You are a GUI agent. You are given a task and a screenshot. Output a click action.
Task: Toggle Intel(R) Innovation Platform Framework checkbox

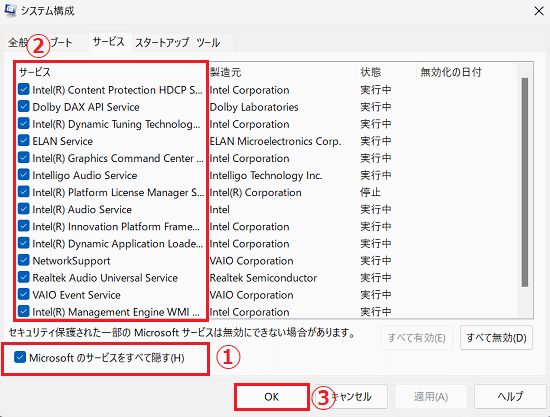coord(24,226)
